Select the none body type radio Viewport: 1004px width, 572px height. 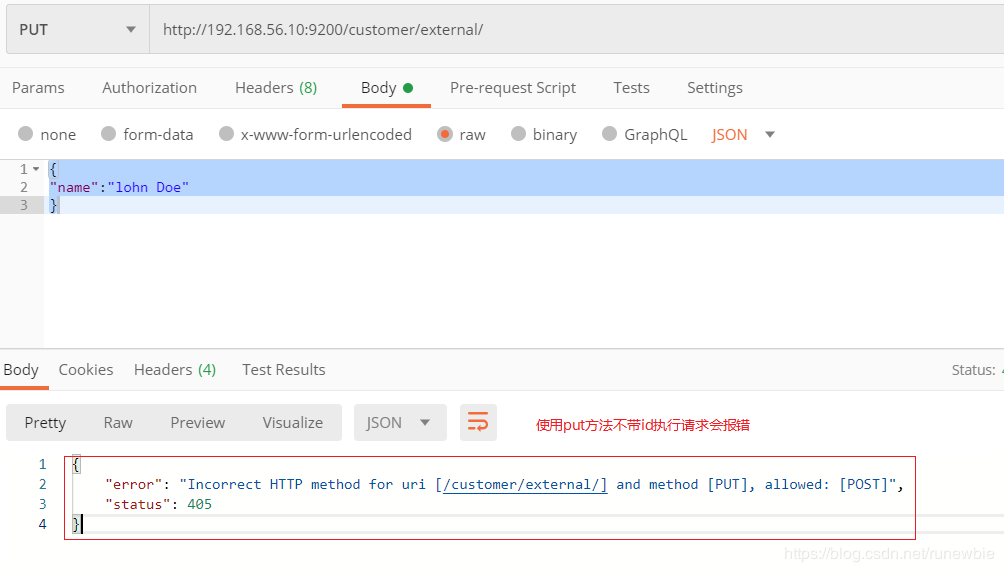coord(26,134)
